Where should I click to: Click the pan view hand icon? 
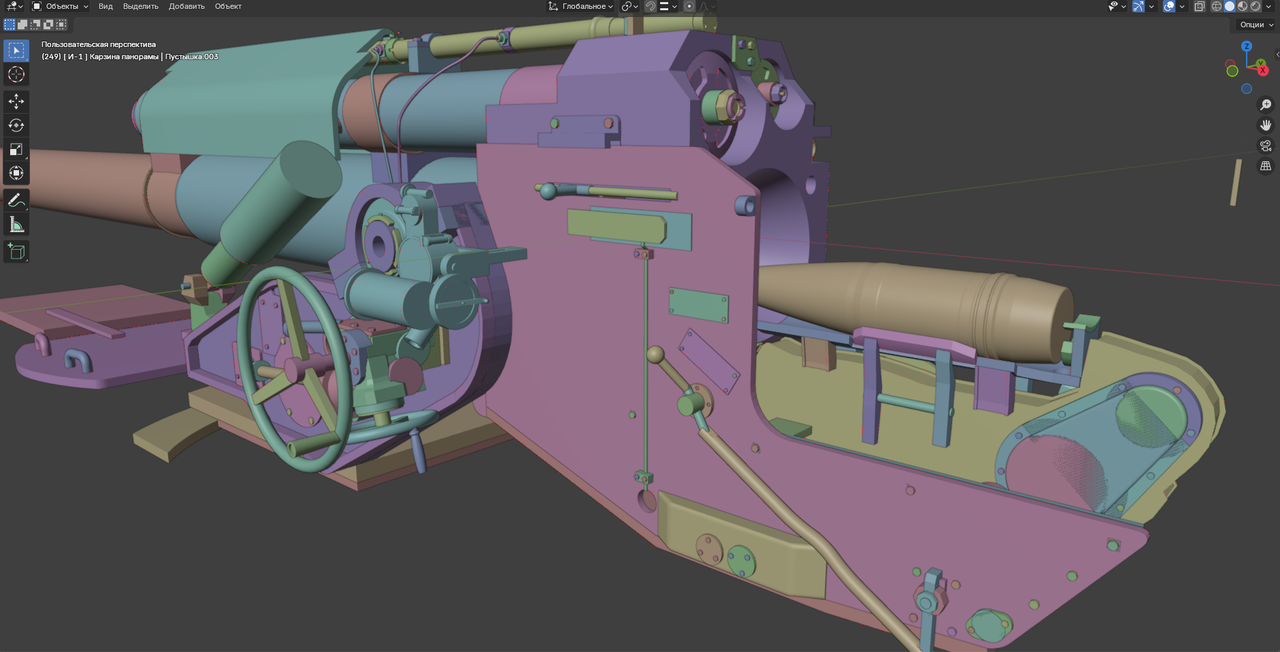click(1265, 125)
